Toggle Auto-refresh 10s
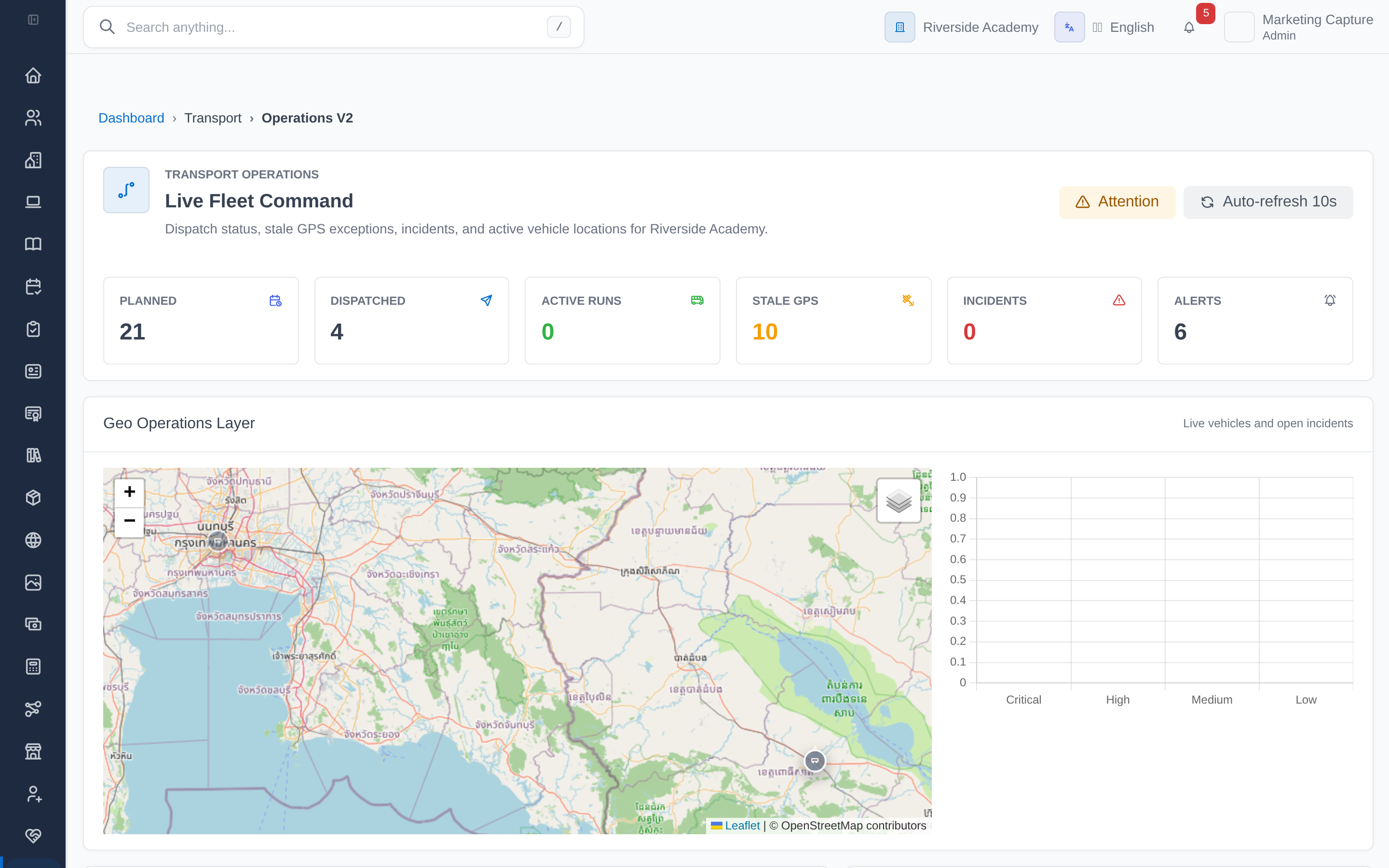Image resolution: width=1389 pixels, height=868 pixels. (1268, 202)
